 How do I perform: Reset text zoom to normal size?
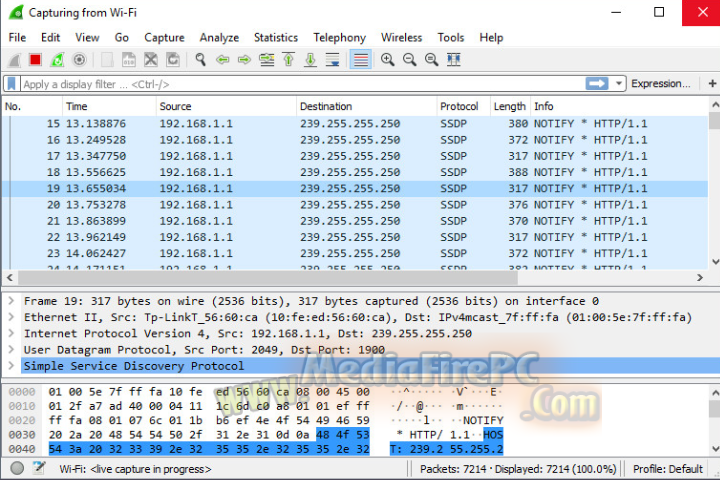432,60
